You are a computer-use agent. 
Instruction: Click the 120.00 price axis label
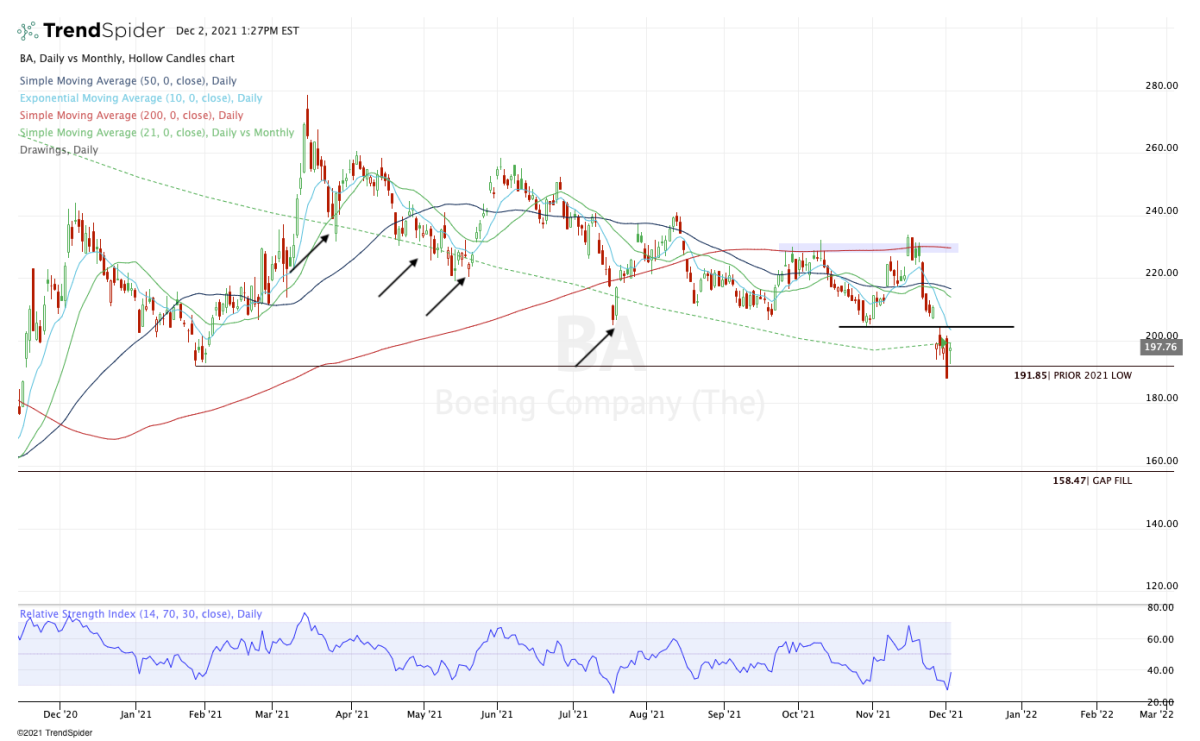1161,586
